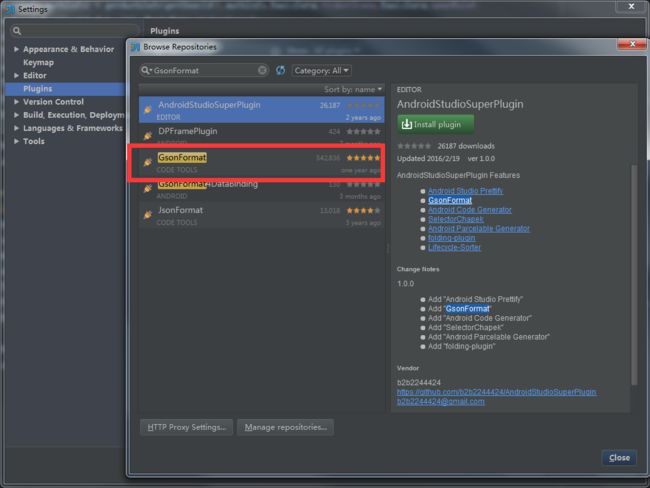Open the Android Code Generator link
650x488 pixels.
[x=470, y=210]
